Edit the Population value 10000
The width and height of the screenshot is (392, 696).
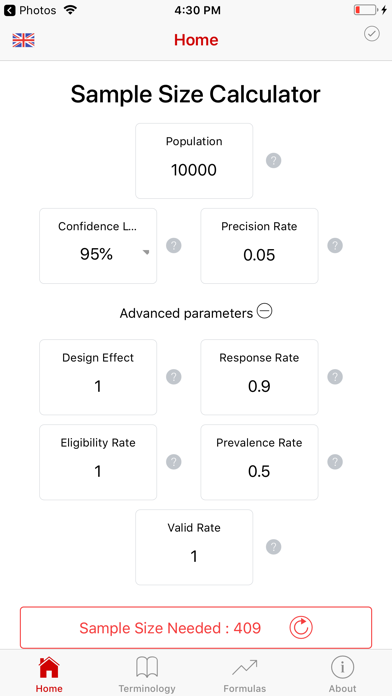click(194, 170)
